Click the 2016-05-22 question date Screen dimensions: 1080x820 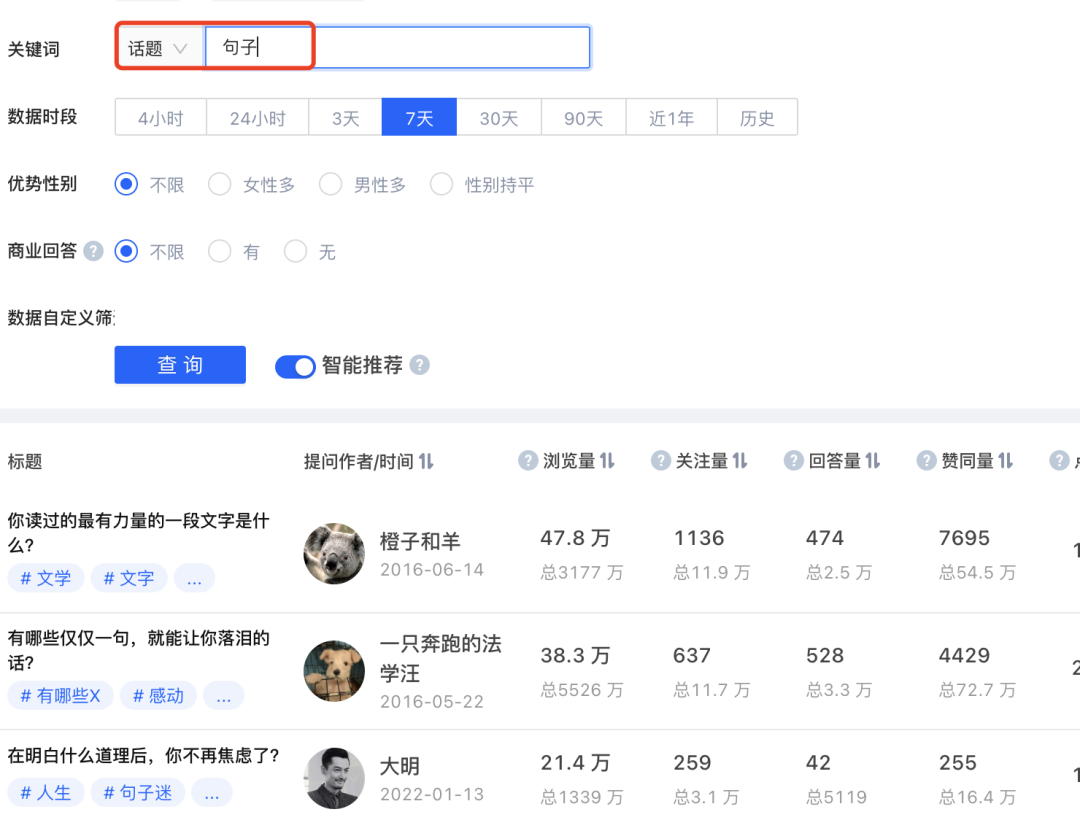pyautogui.click(x=432, y=702)
